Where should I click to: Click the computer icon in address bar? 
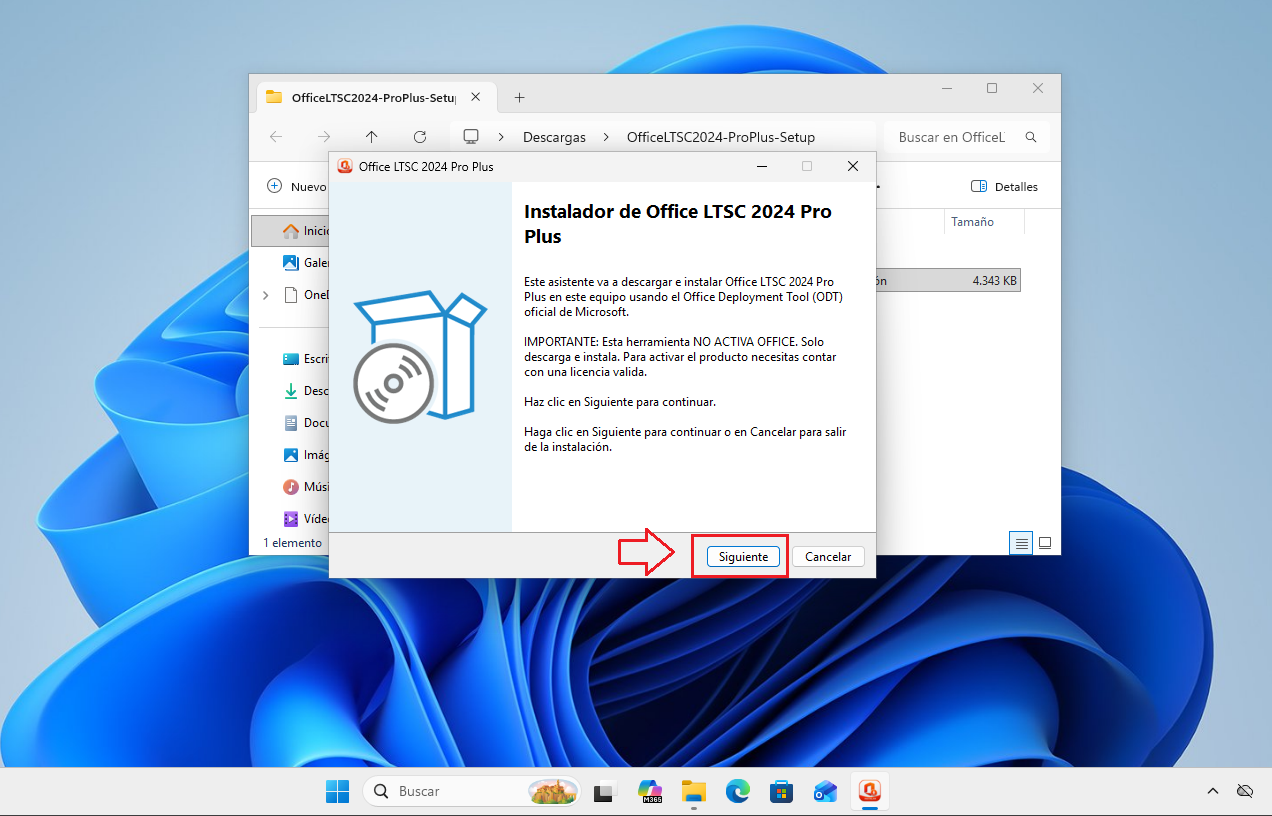471,137
